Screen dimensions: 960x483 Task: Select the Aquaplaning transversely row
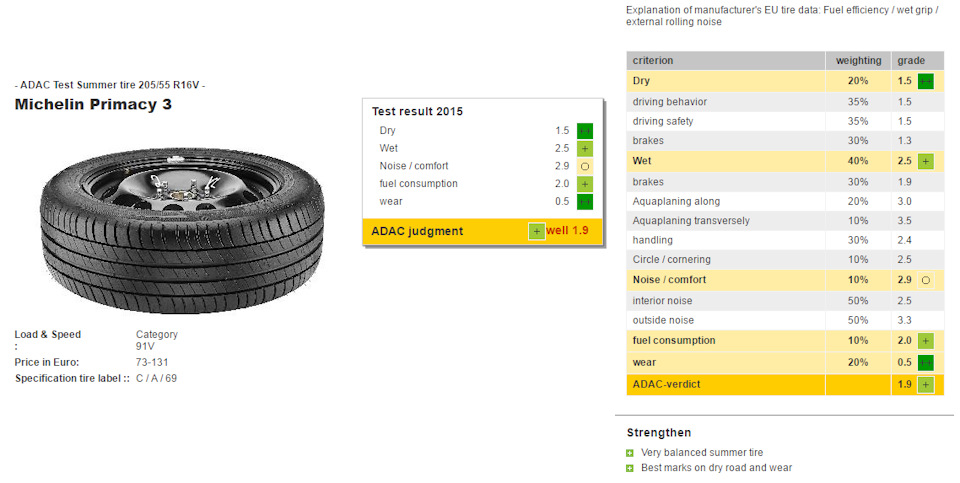pyautogui.click(x=785, y=221)
